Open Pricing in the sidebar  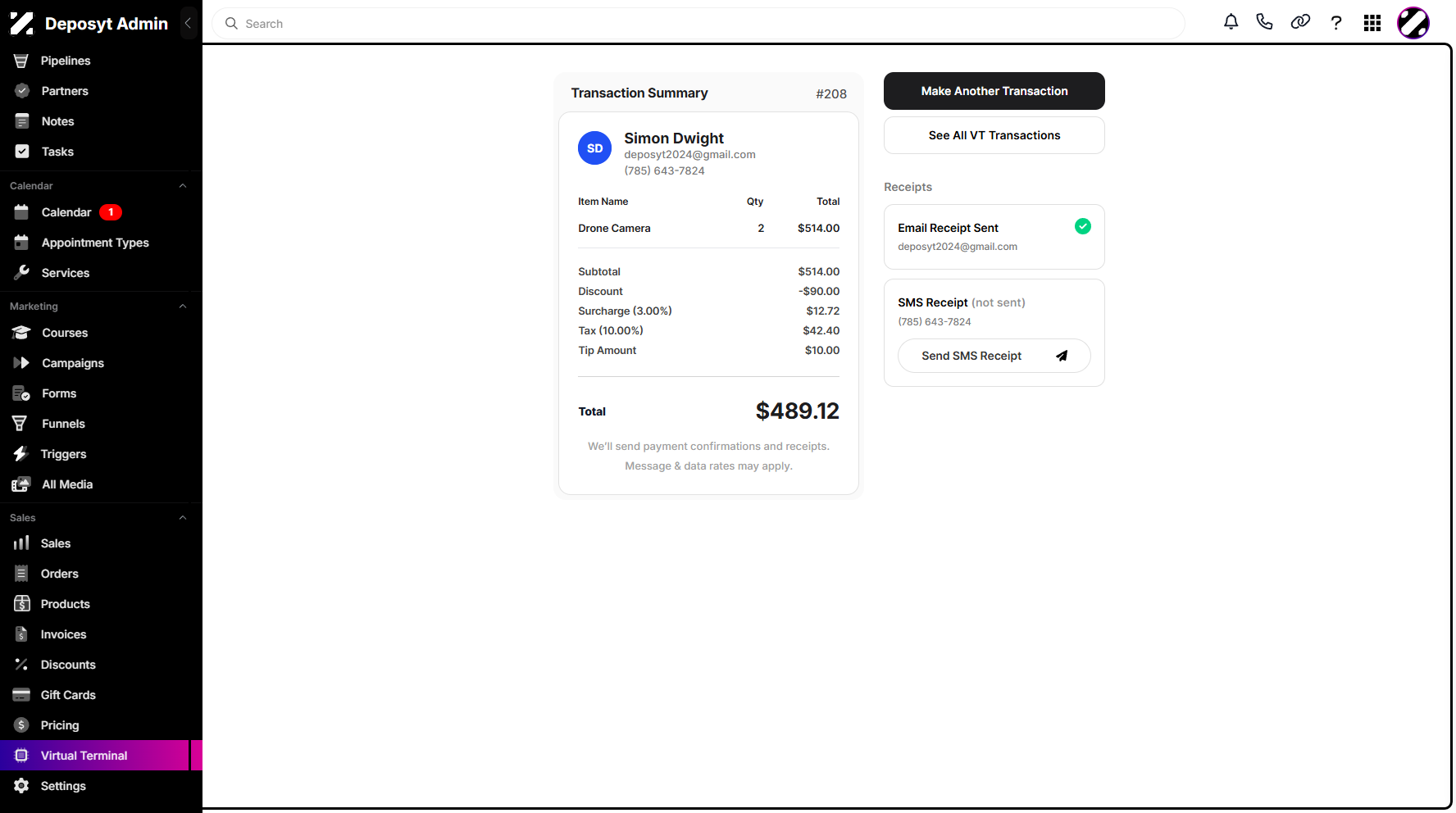(94, 725)
